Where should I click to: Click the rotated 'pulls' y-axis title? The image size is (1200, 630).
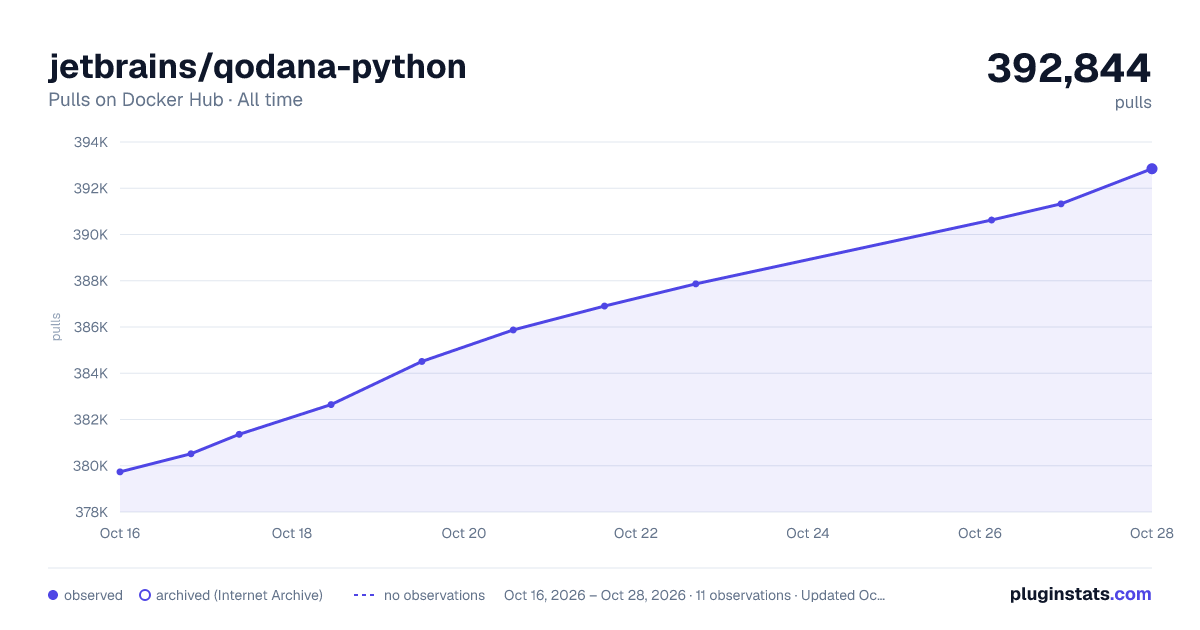pos(56,327)
